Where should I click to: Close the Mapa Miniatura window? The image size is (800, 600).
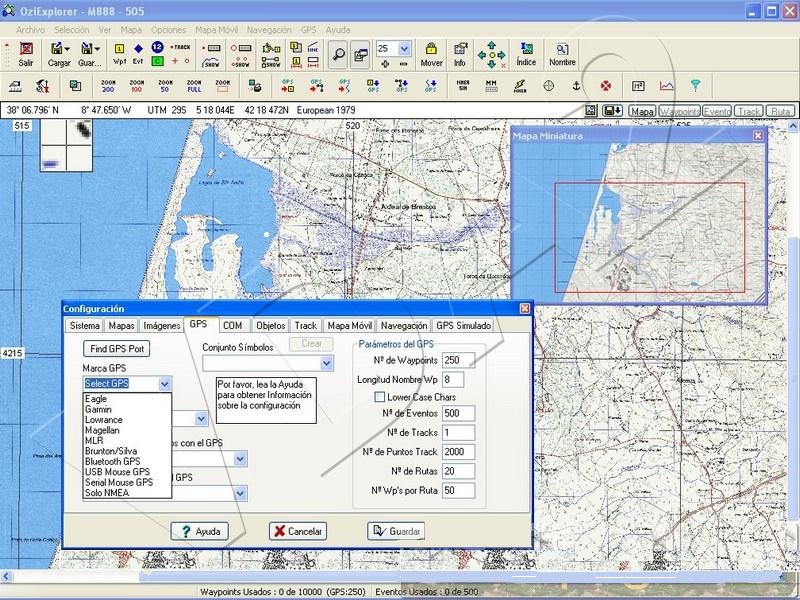pyautogui.click(x=758, y=135)
